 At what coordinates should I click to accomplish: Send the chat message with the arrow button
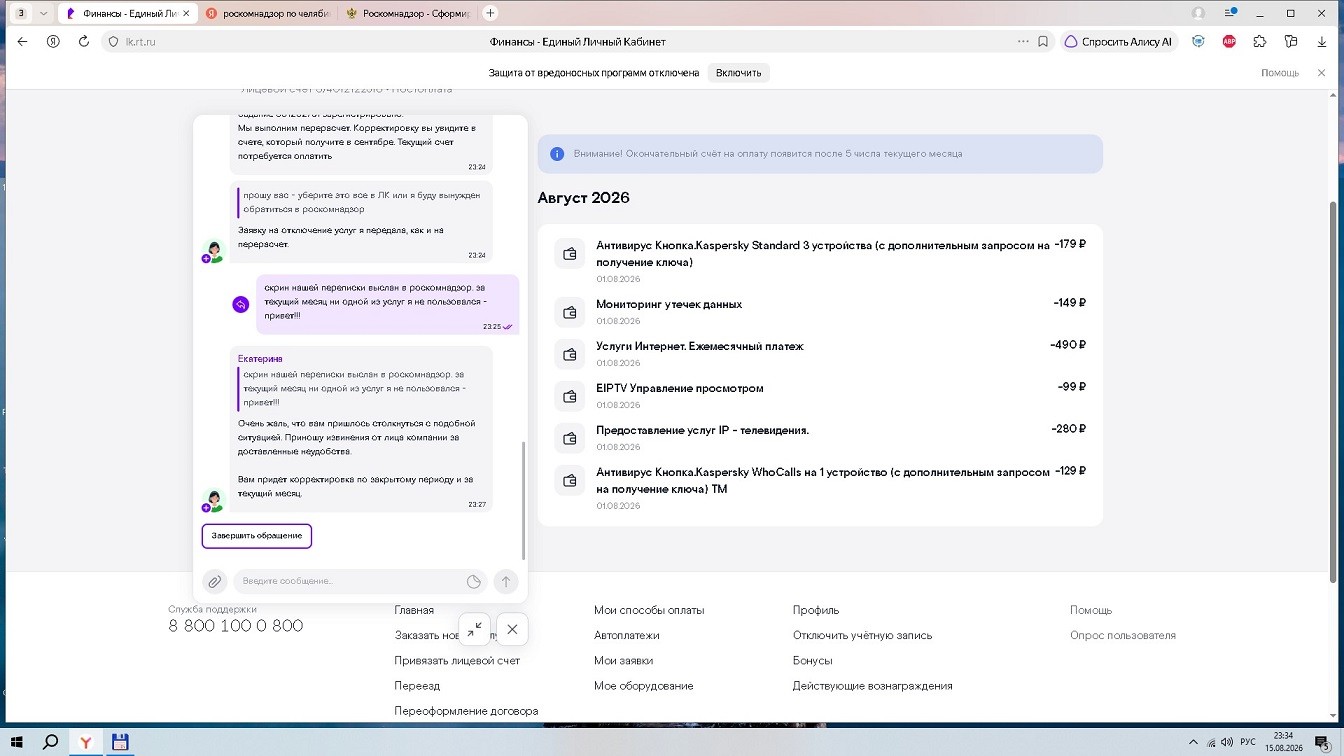(x=506, y=582)
